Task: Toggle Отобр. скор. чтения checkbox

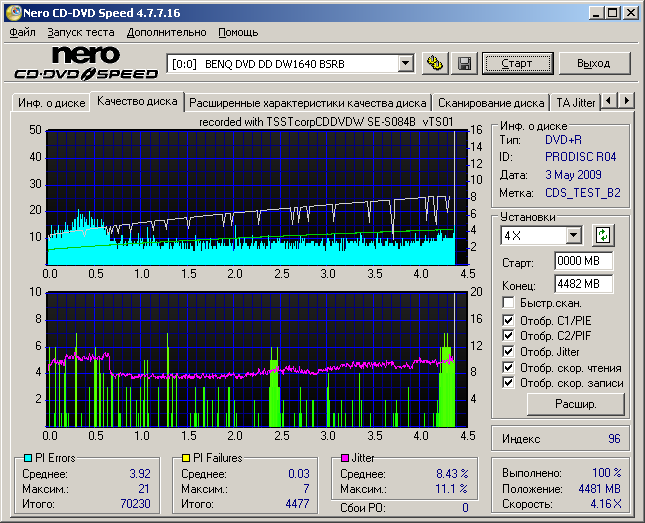Action: coord(509,367)
